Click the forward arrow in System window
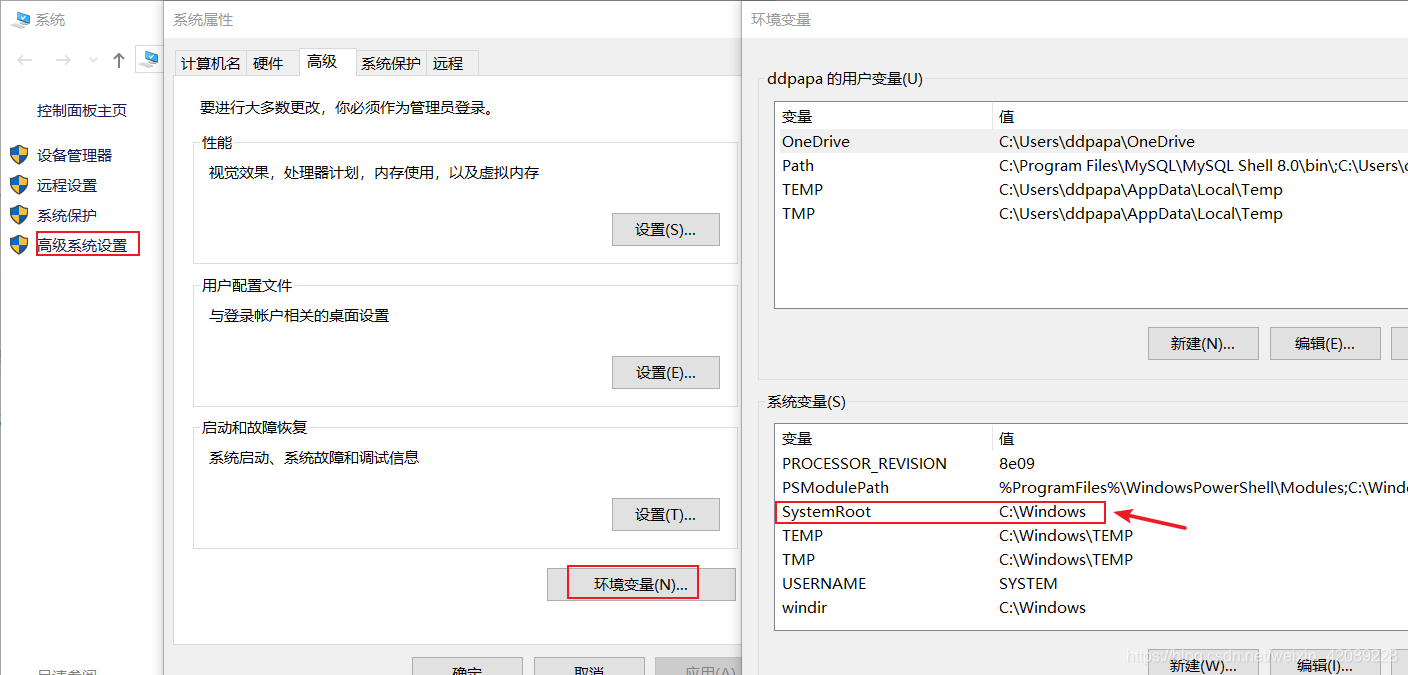The width and height of the screenshot is (1408, 675). [x=63, y=60]
